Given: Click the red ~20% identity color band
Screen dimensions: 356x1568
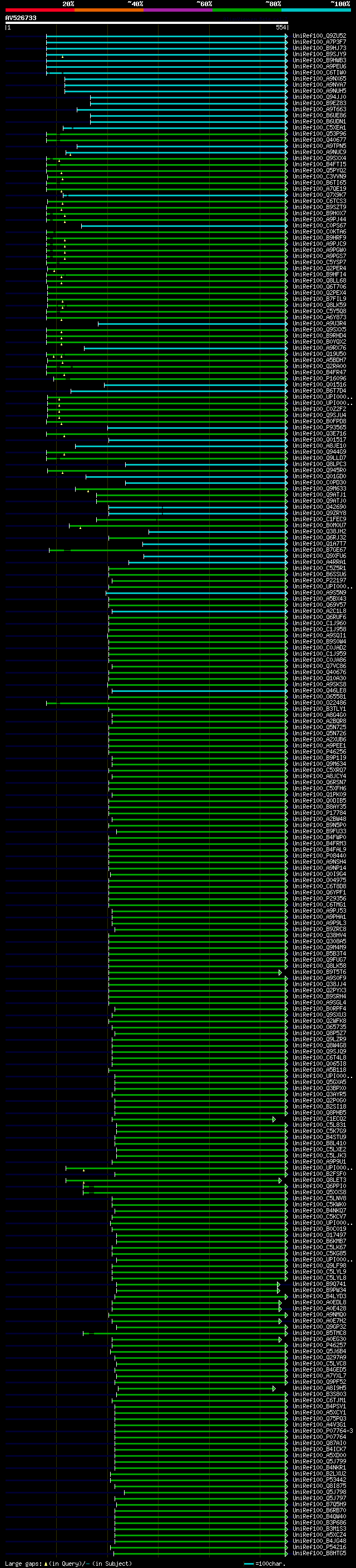Looking at the screenshot, I should 39,10.
